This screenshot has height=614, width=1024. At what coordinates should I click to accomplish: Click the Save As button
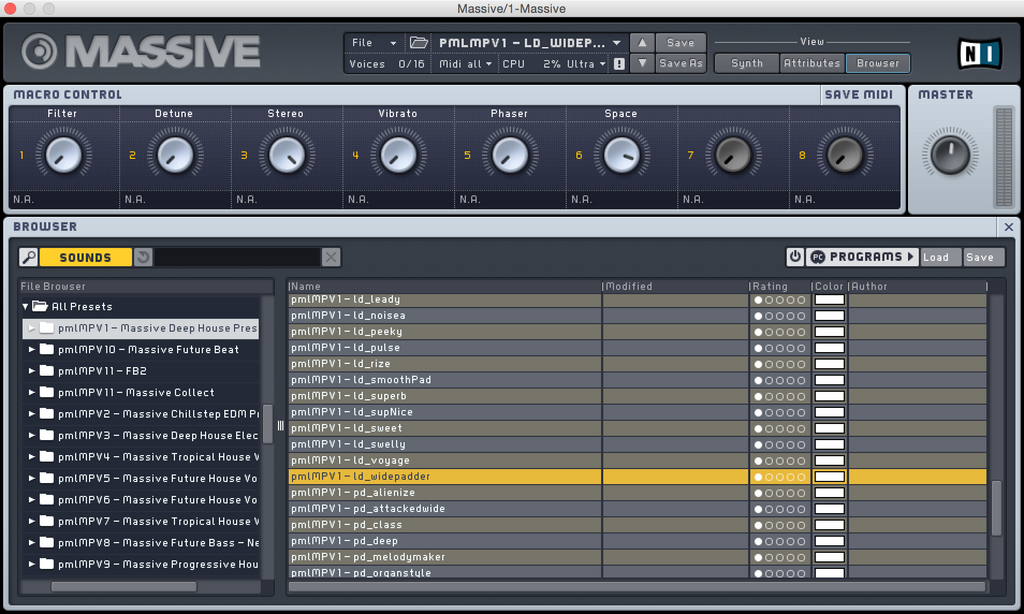tap(680, 64)
